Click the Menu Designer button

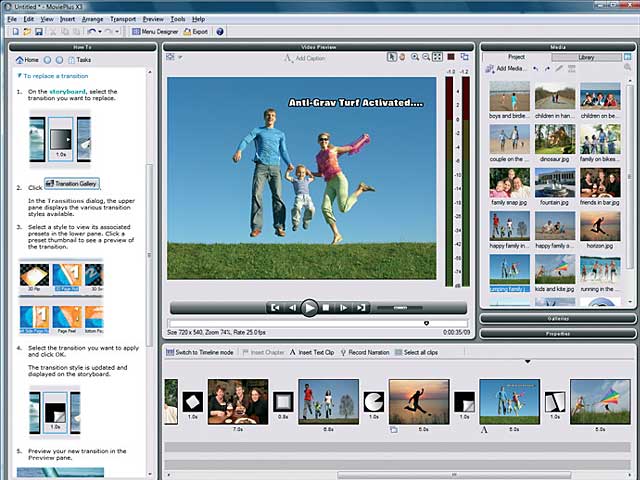154,32
